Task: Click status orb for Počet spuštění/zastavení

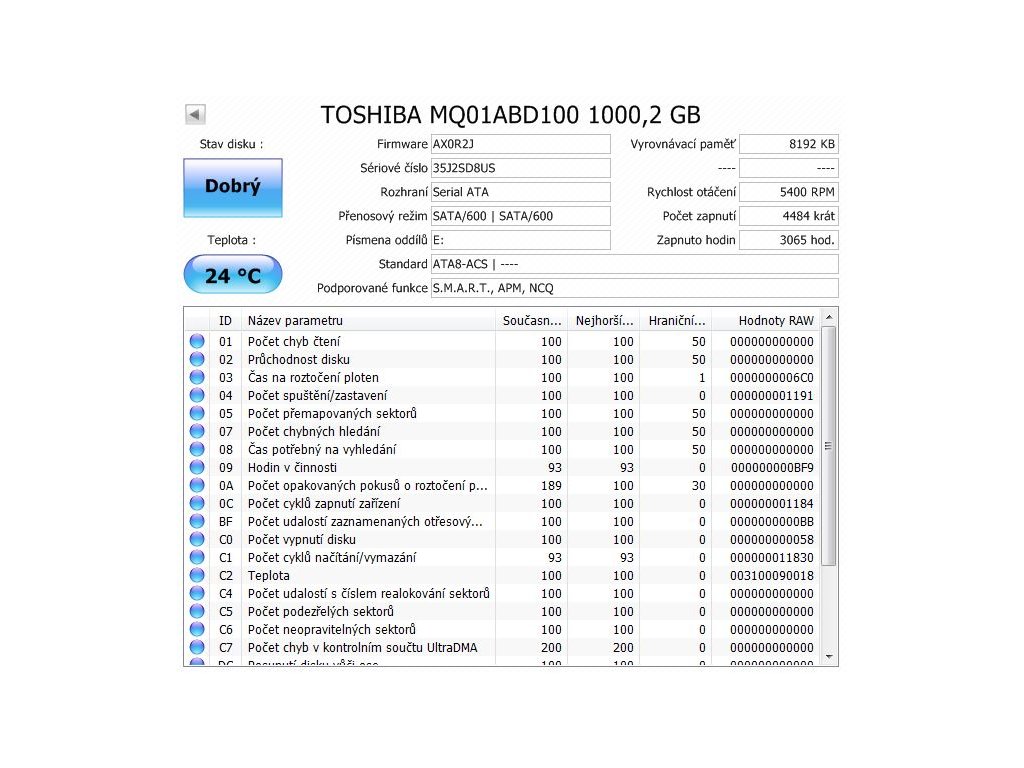Action: point(197,395)
